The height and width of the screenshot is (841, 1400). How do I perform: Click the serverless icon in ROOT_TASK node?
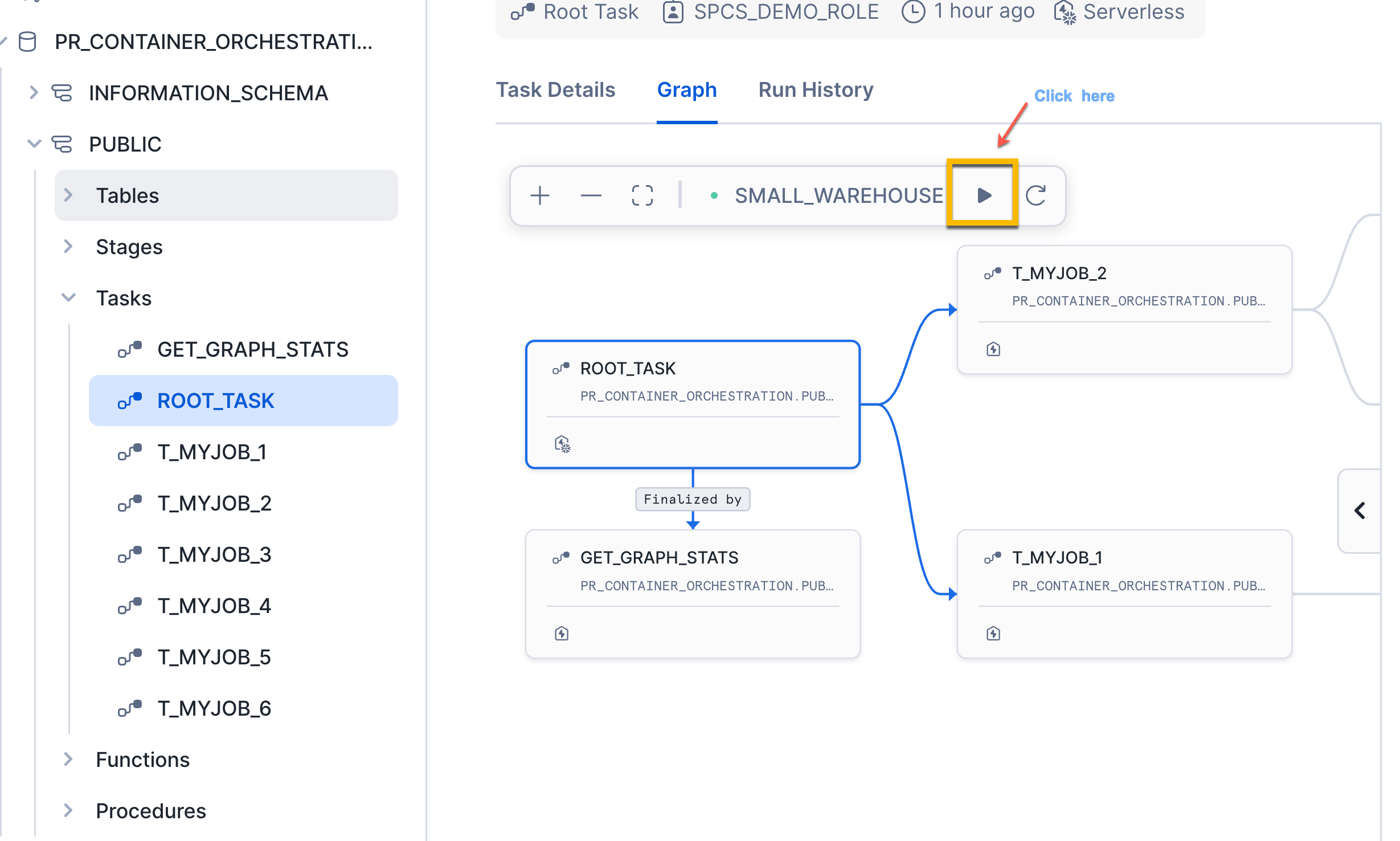[562, 444]
